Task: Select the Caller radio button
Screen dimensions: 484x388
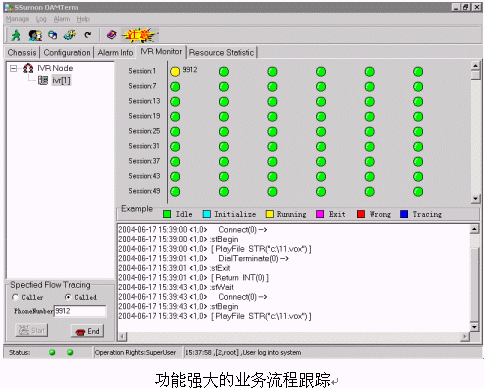Action: 15,297
